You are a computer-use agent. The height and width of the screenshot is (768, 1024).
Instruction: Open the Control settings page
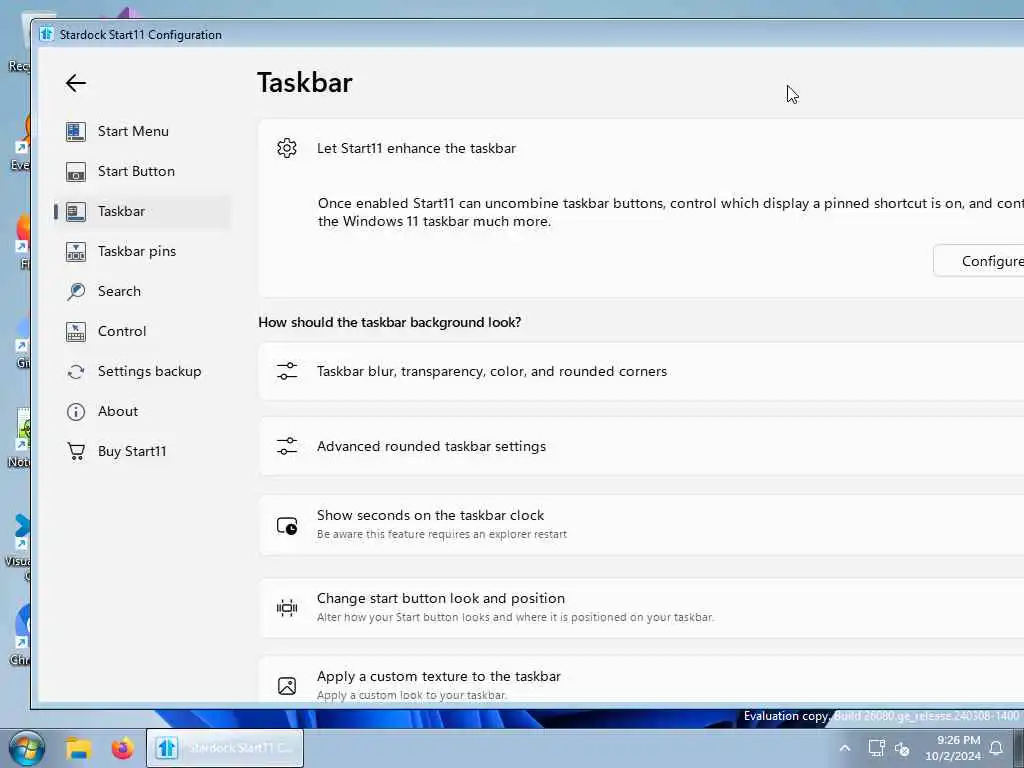pos(143,331)
